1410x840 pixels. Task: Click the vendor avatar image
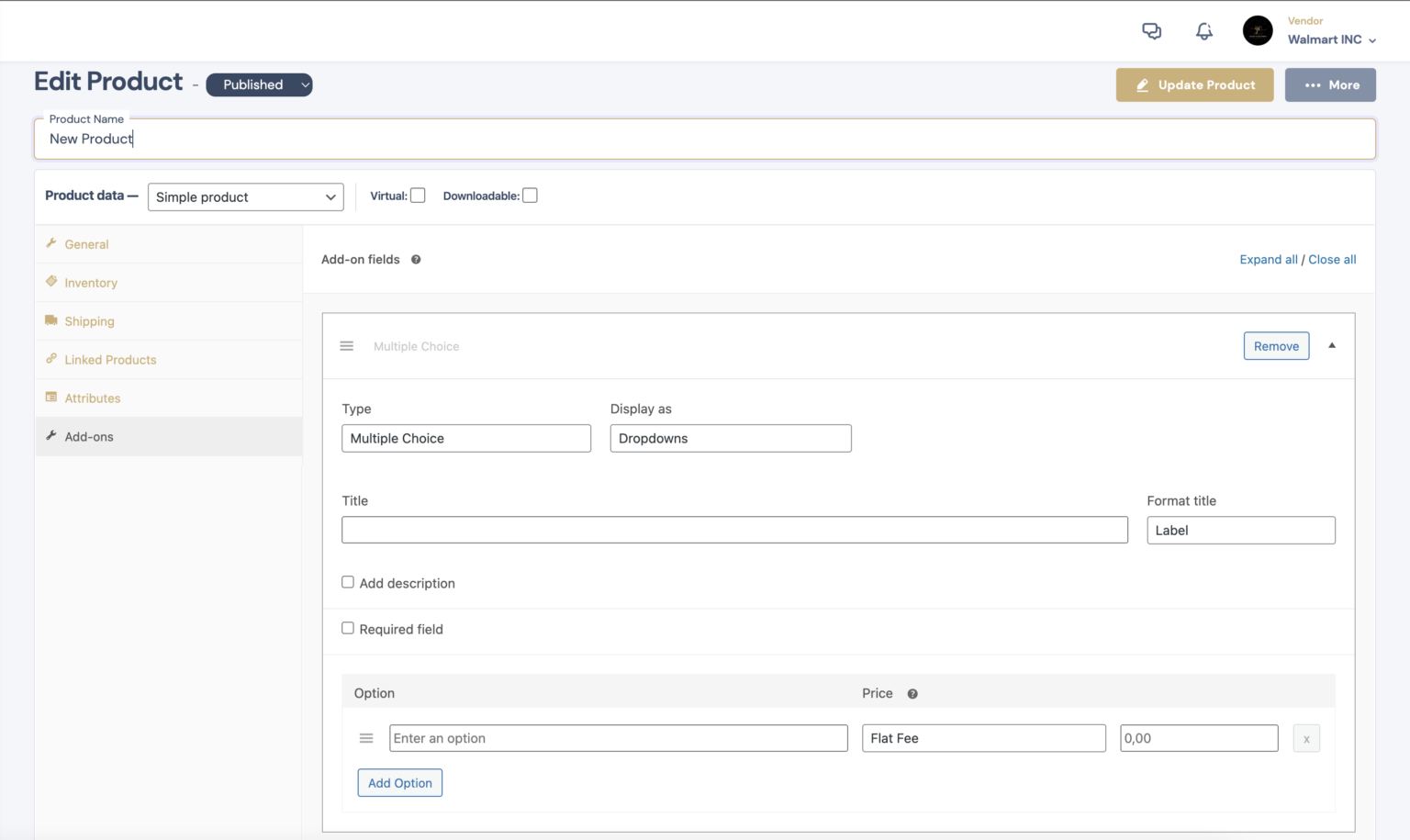(1257, 30)
